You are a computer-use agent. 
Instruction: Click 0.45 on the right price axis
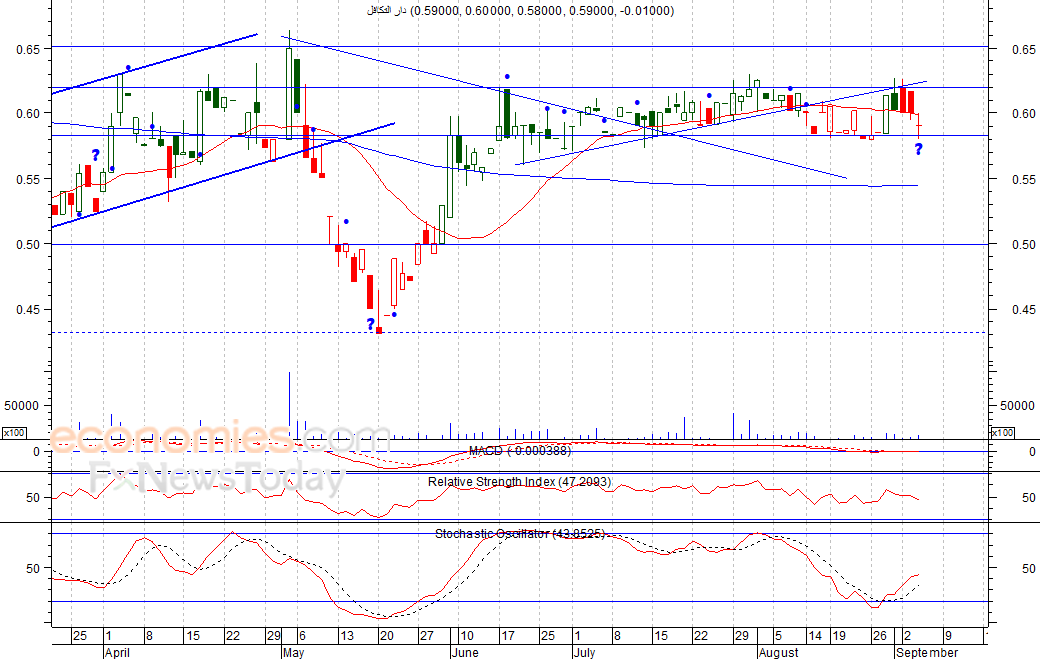point(1023,310)
